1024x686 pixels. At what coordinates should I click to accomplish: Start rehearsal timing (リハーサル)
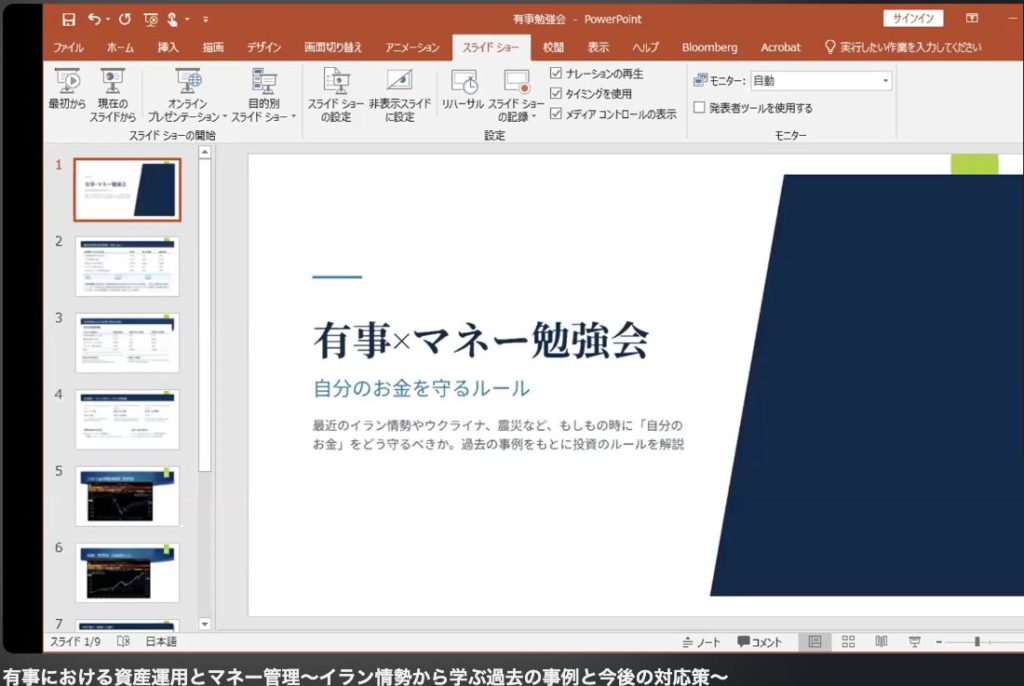(463, 90)
